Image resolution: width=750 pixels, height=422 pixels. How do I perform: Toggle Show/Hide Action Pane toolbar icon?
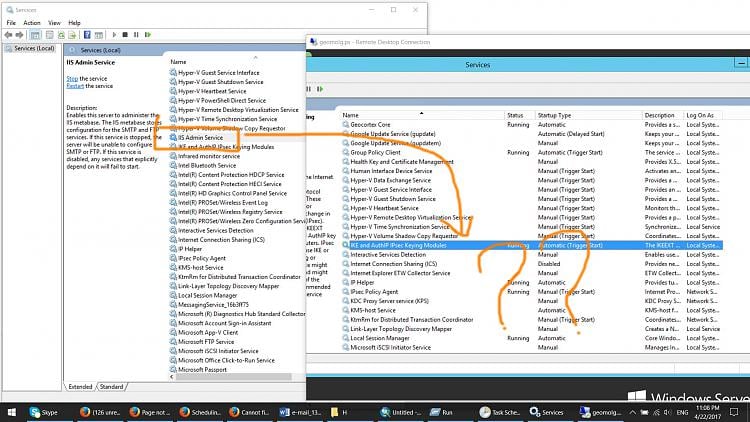(x=99, y=35)
